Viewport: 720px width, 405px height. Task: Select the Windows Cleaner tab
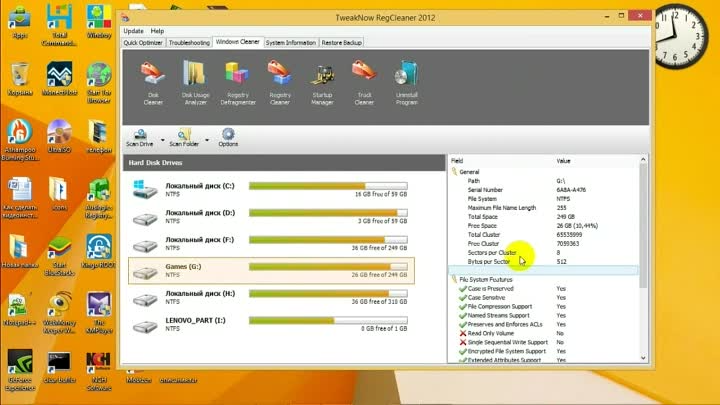pos(237,42)
